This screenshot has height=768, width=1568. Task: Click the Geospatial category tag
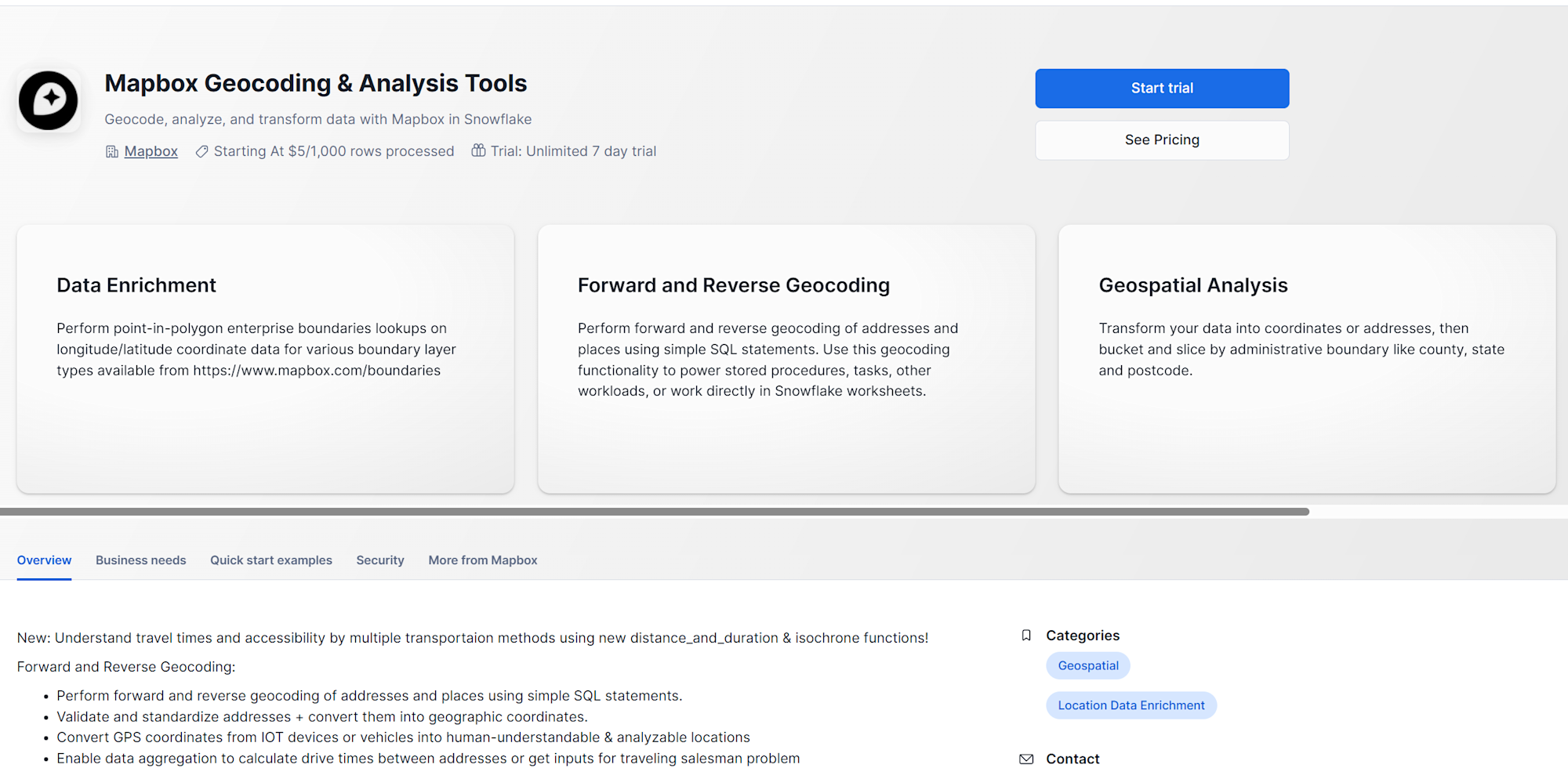tap(1088, 666)
